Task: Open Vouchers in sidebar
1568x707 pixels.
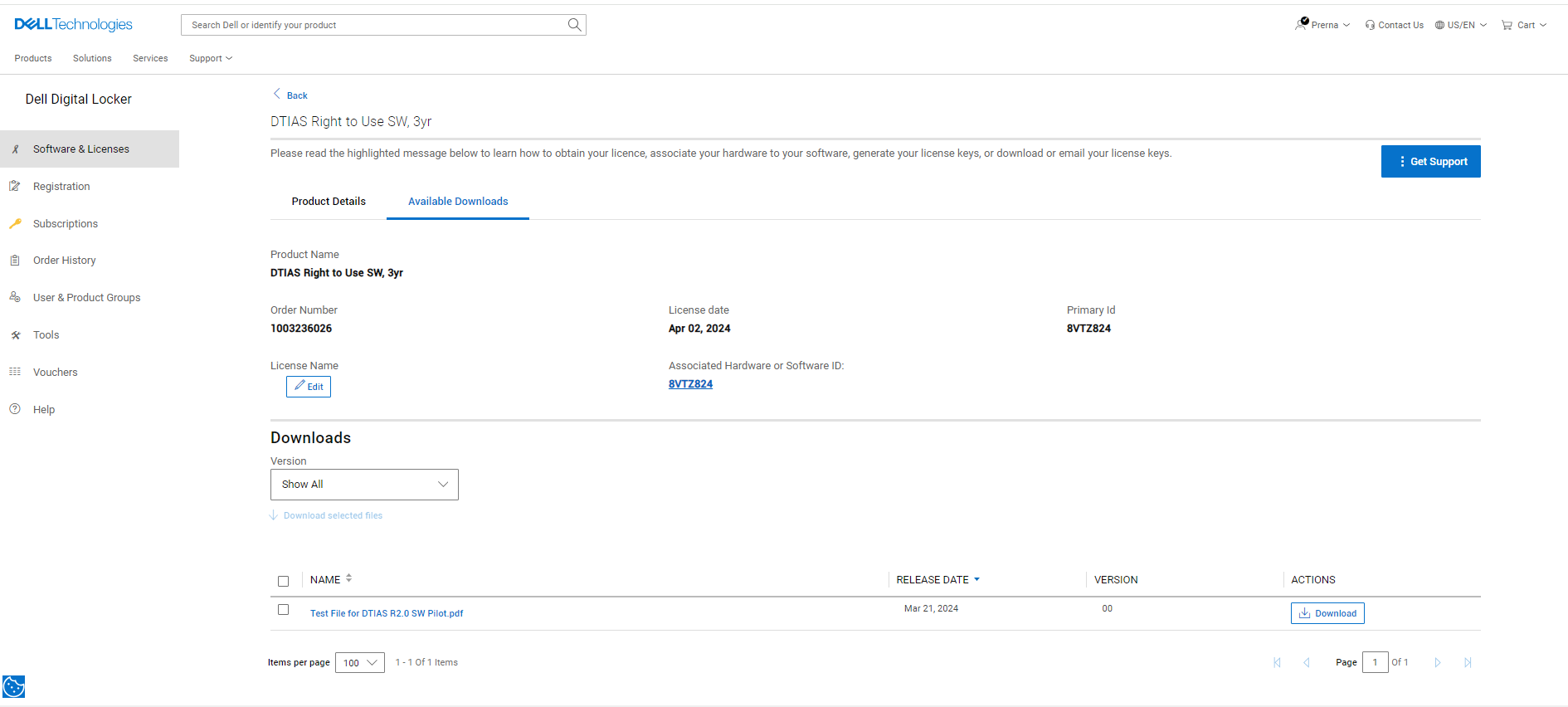Action: pos(56,373)
